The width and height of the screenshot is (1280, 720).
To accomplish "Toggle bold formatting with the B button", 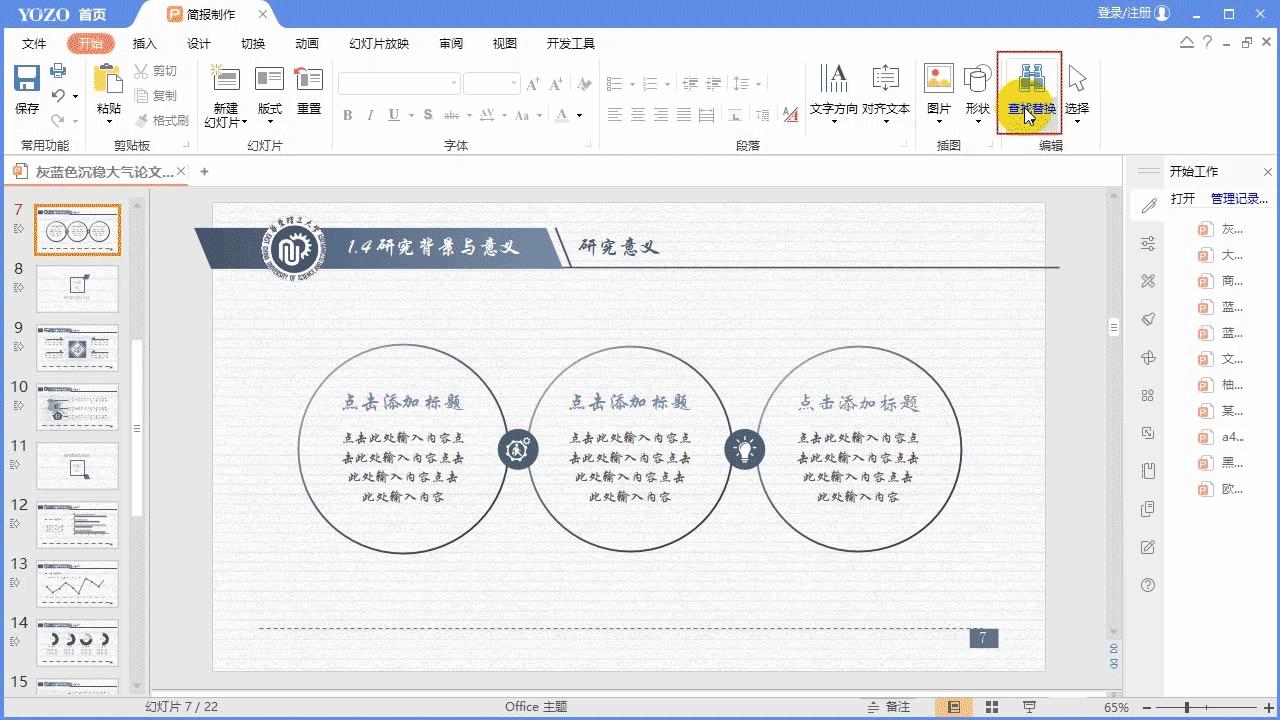I will pos(347,115).
